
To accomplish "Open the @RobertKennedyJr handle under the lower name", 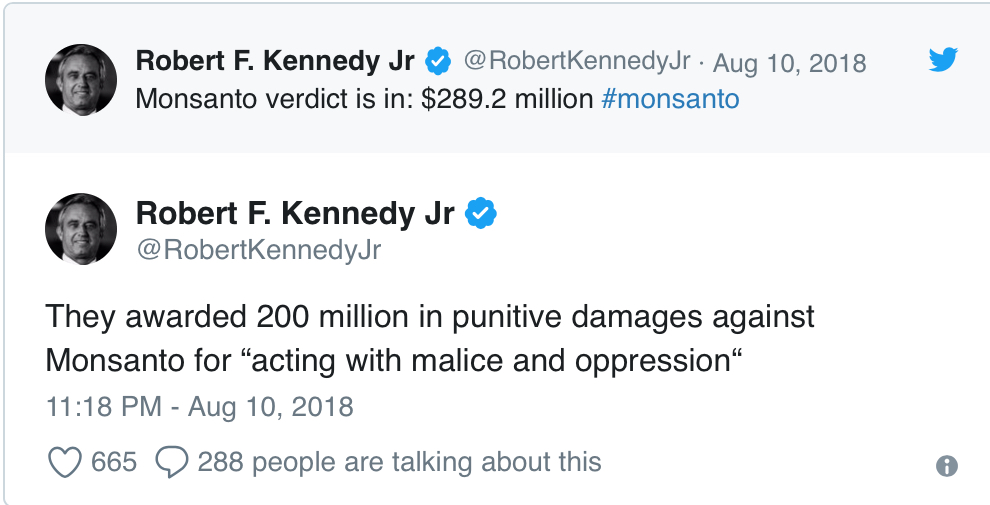I will tap(258, 249).
